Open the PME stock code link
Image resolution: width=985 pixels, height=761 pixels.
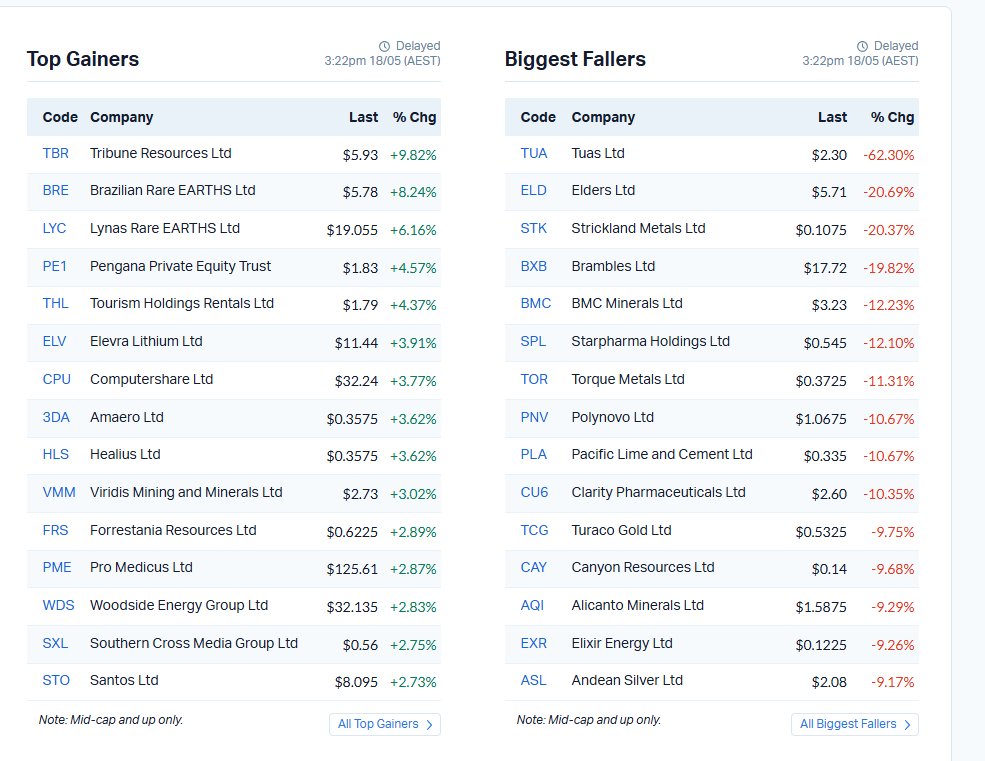(57, 567)
